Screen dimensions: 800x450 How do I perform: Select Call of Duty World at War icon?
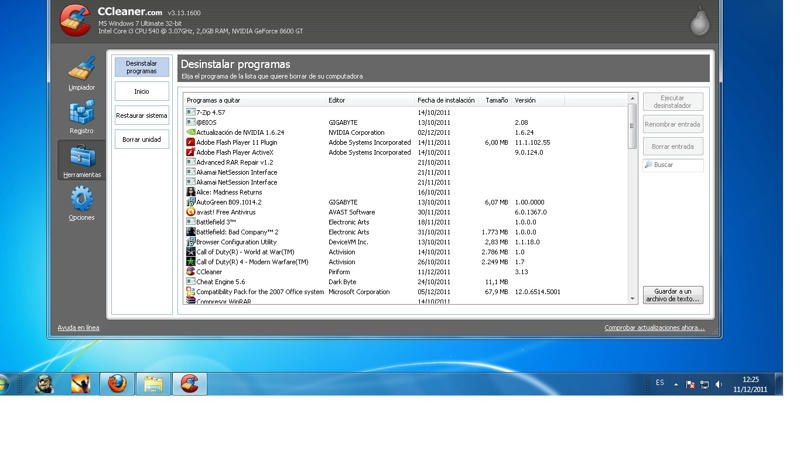point(190,252)
